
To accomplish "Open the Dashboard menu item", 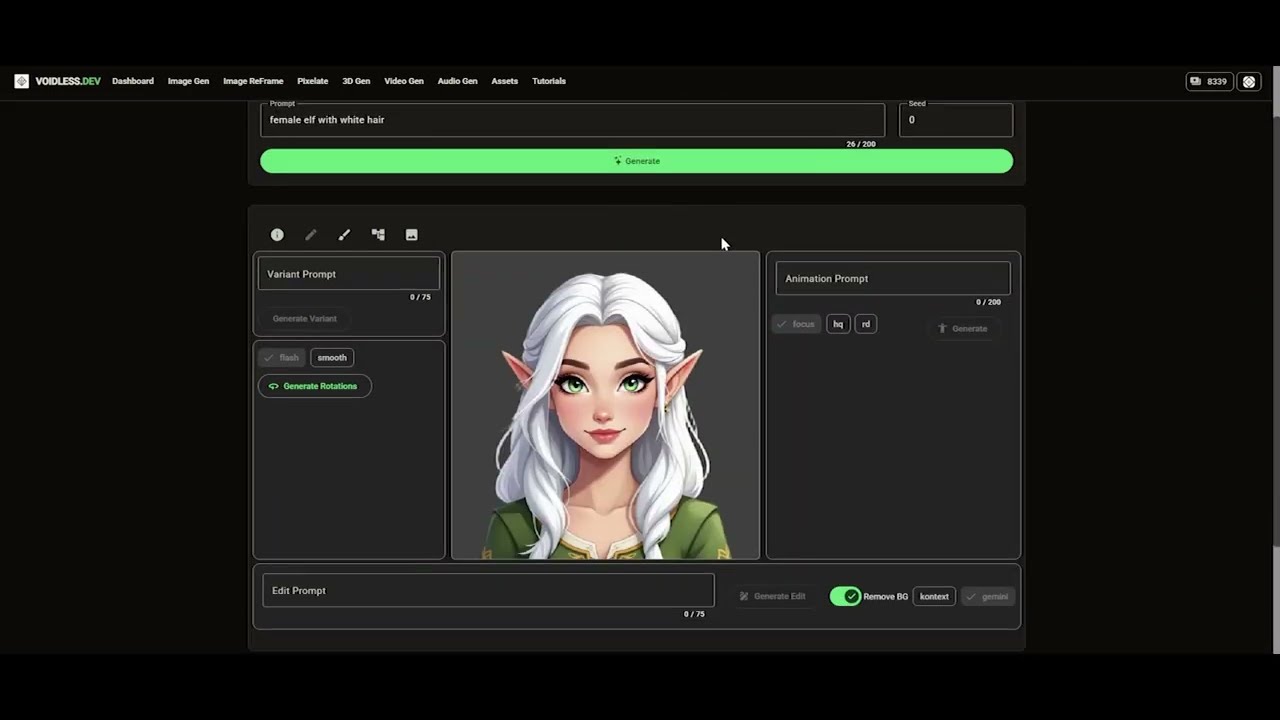I will (133, 81).
